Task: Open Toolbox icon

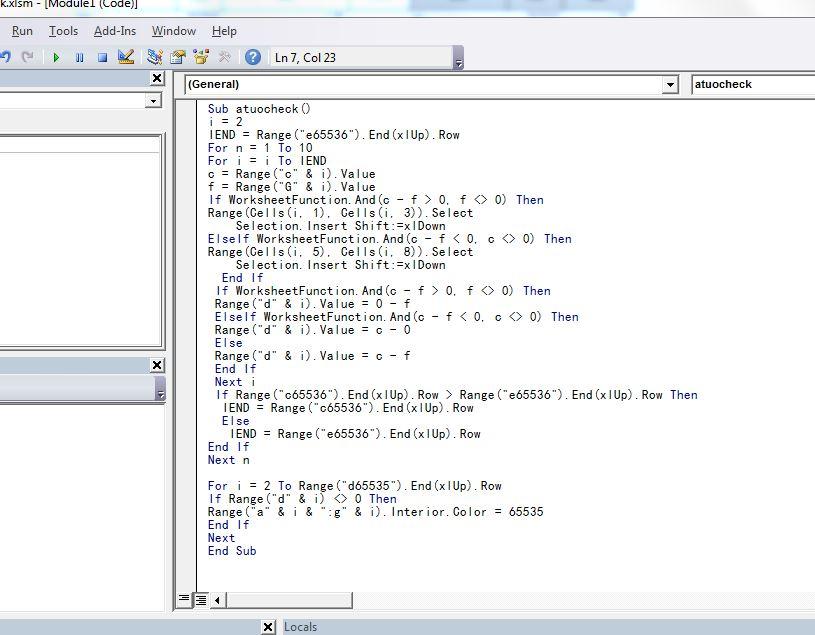Action: (225, 57)
